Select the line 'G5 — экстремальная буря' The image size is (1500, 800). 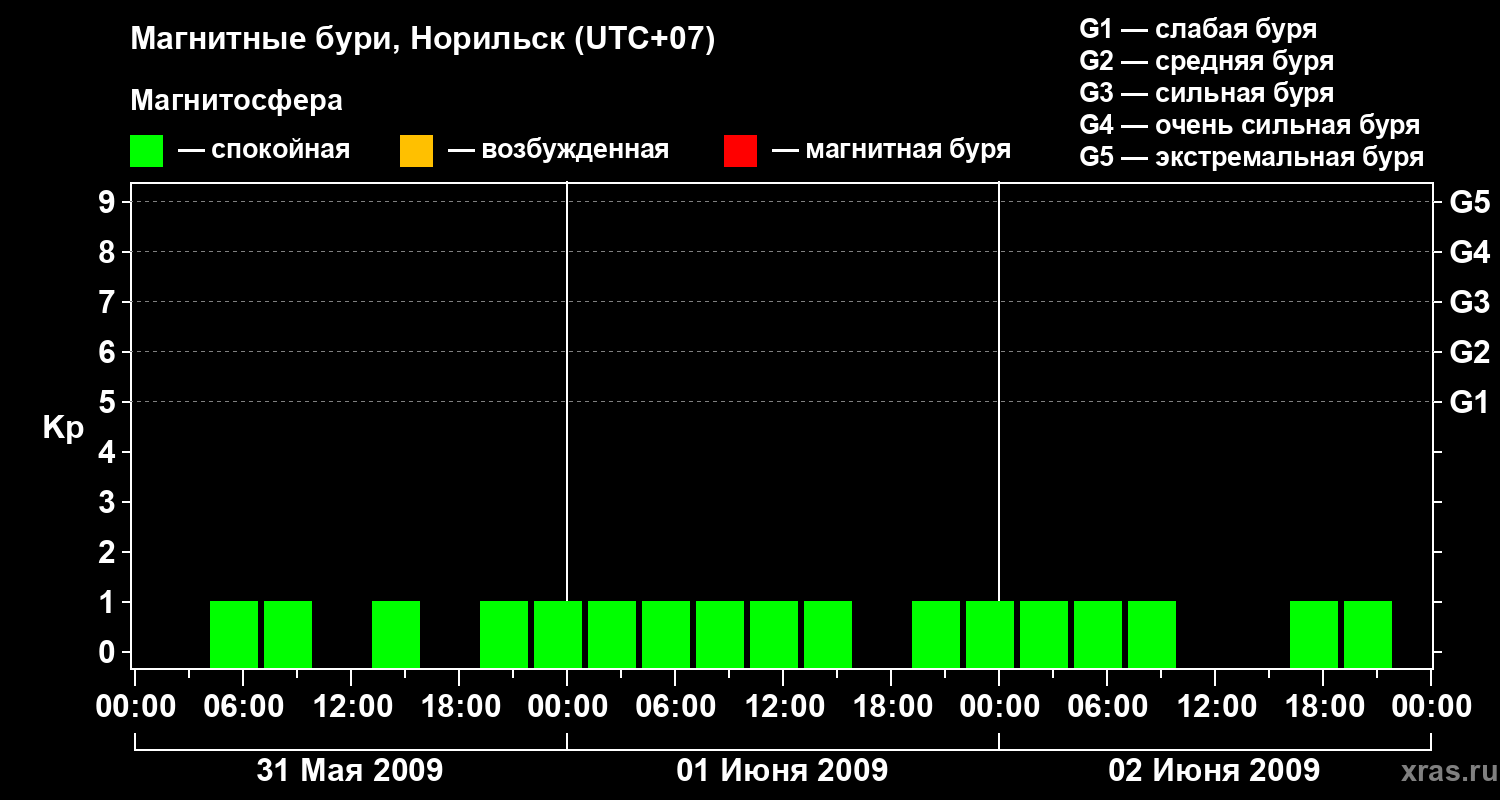[1252, 157]
